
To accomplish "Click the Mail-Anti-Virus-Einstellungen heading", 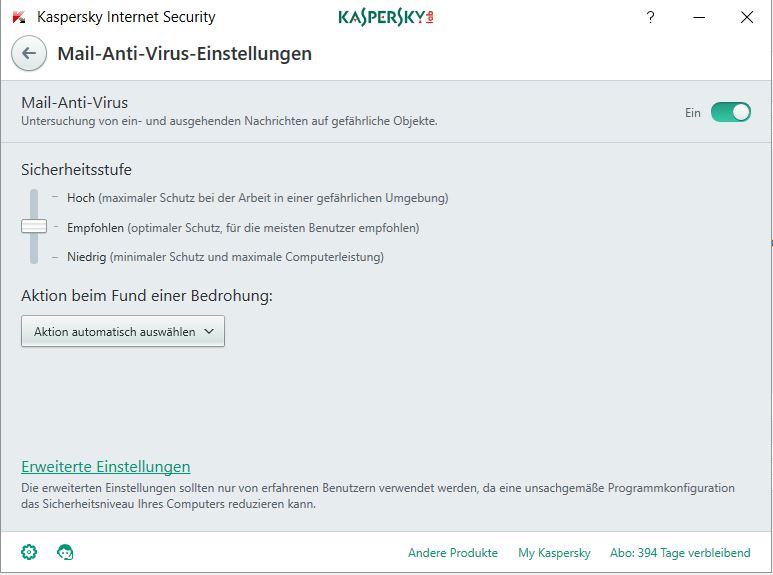I will [184, 53].
